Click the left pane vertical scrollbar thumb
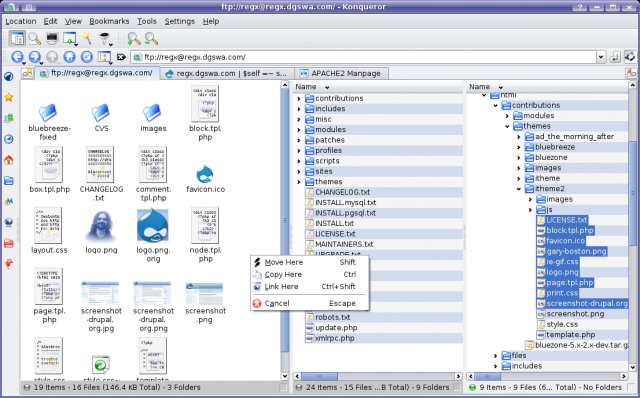Image resolution: width=640 pixels, height=398 pixels. [285, 220]
